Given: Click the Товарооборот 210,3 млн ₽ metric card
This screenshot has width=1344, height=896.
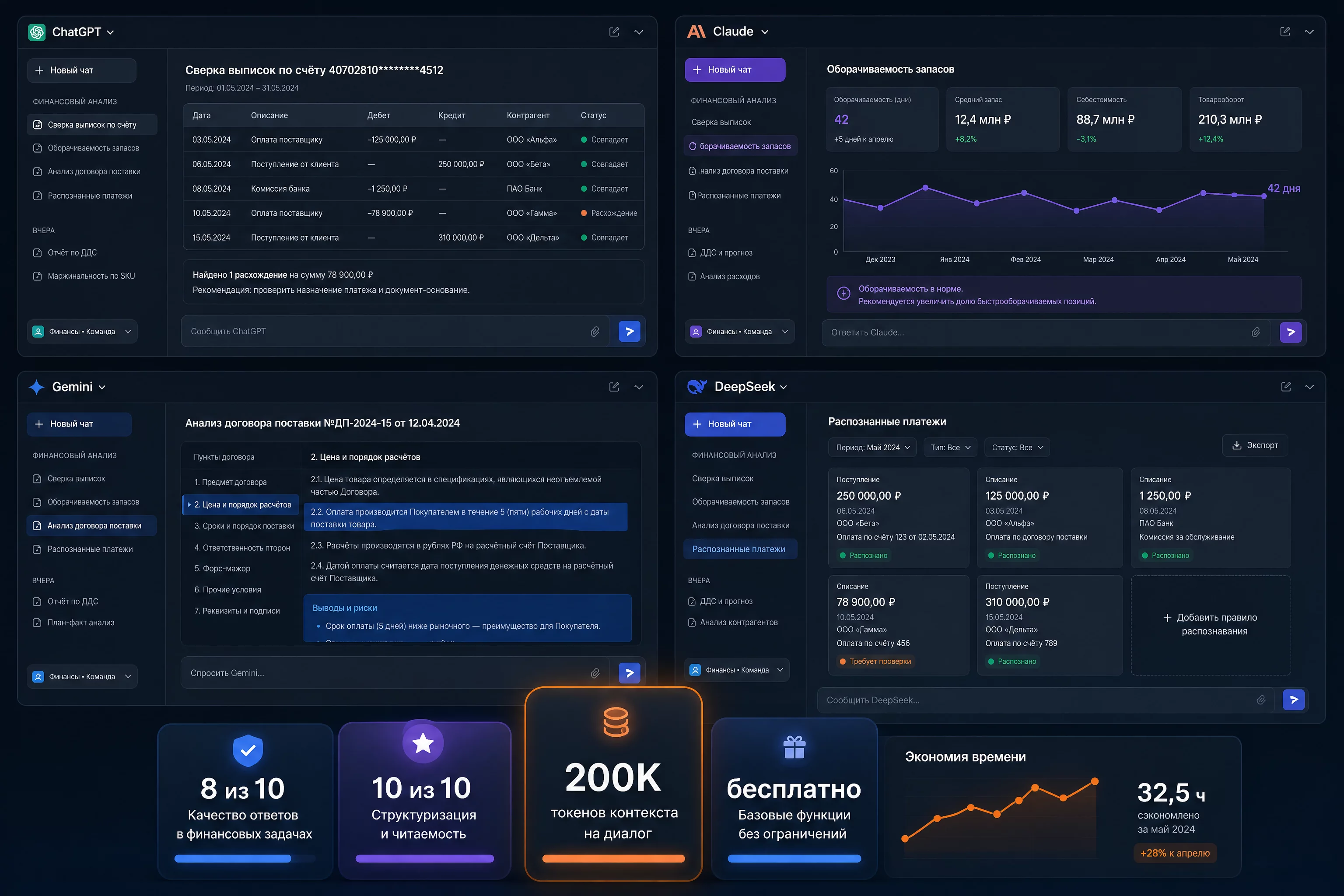Looking at the screenshot, I should pyautogui.click(x=1245, y=119).
